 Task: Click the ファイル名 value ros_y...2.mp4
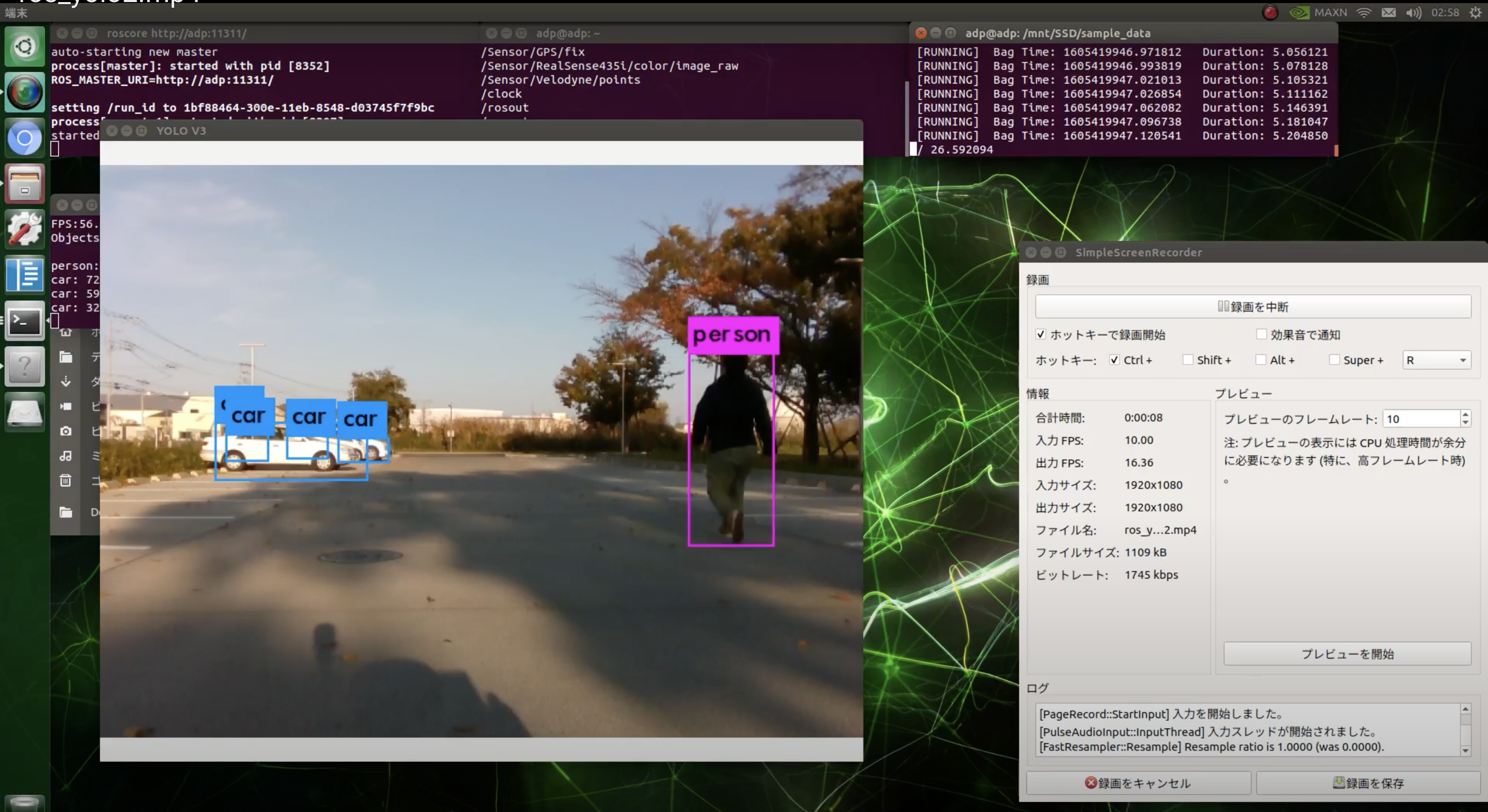(1160, 529)
